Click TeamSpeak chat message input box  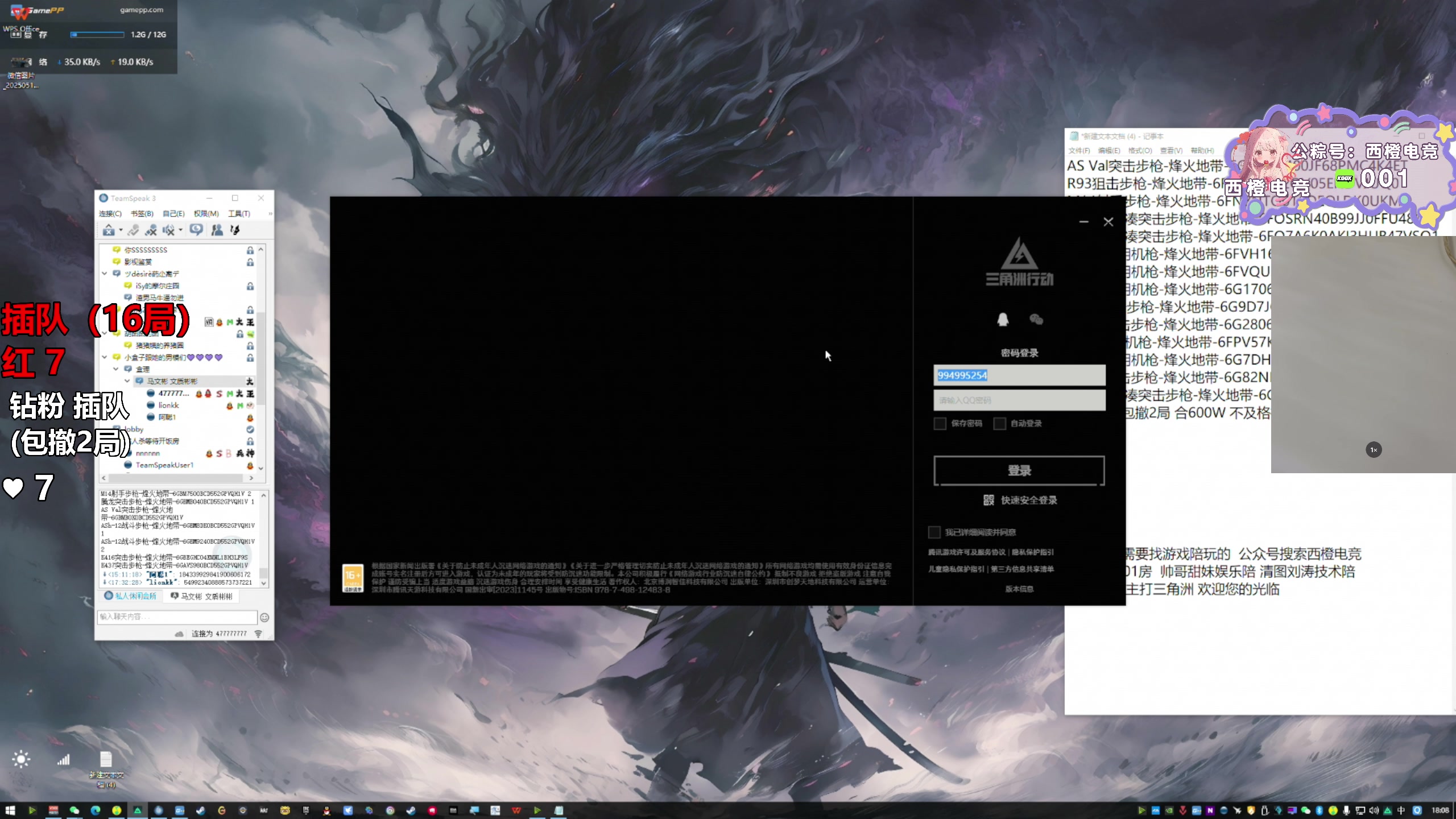(177, 617)
